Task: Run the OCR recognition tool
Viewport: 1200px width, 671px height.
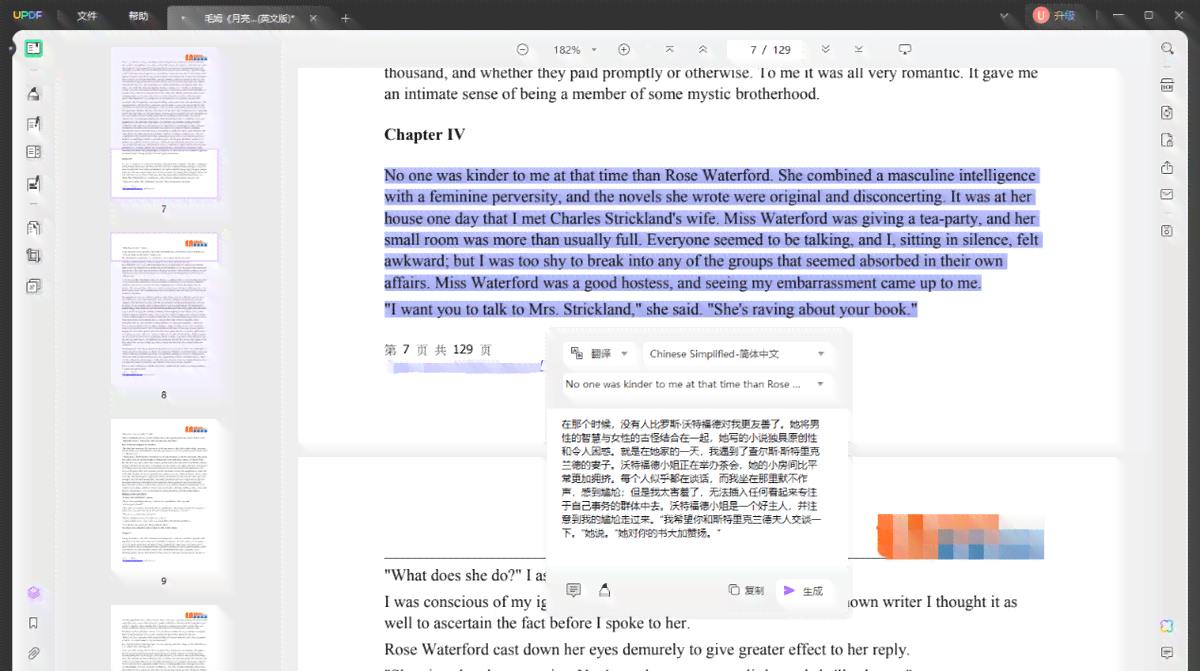Action: pyautogui.click(x=1167, y=85)
